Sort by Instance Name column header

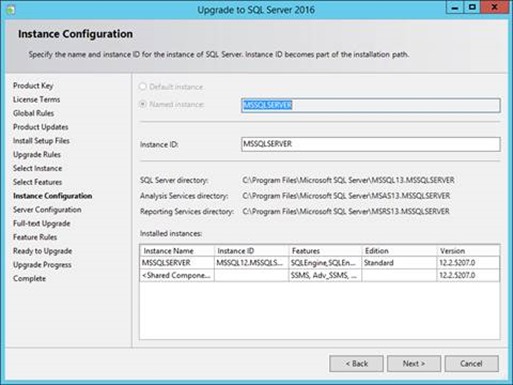pyautogui.click(x=177, y=251)
